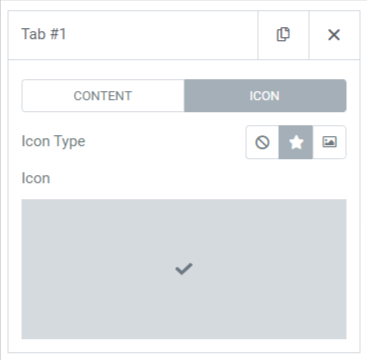Click the picture icon in Icon Type
This screenshot has width=367, height=360.
tap(329, 142)
